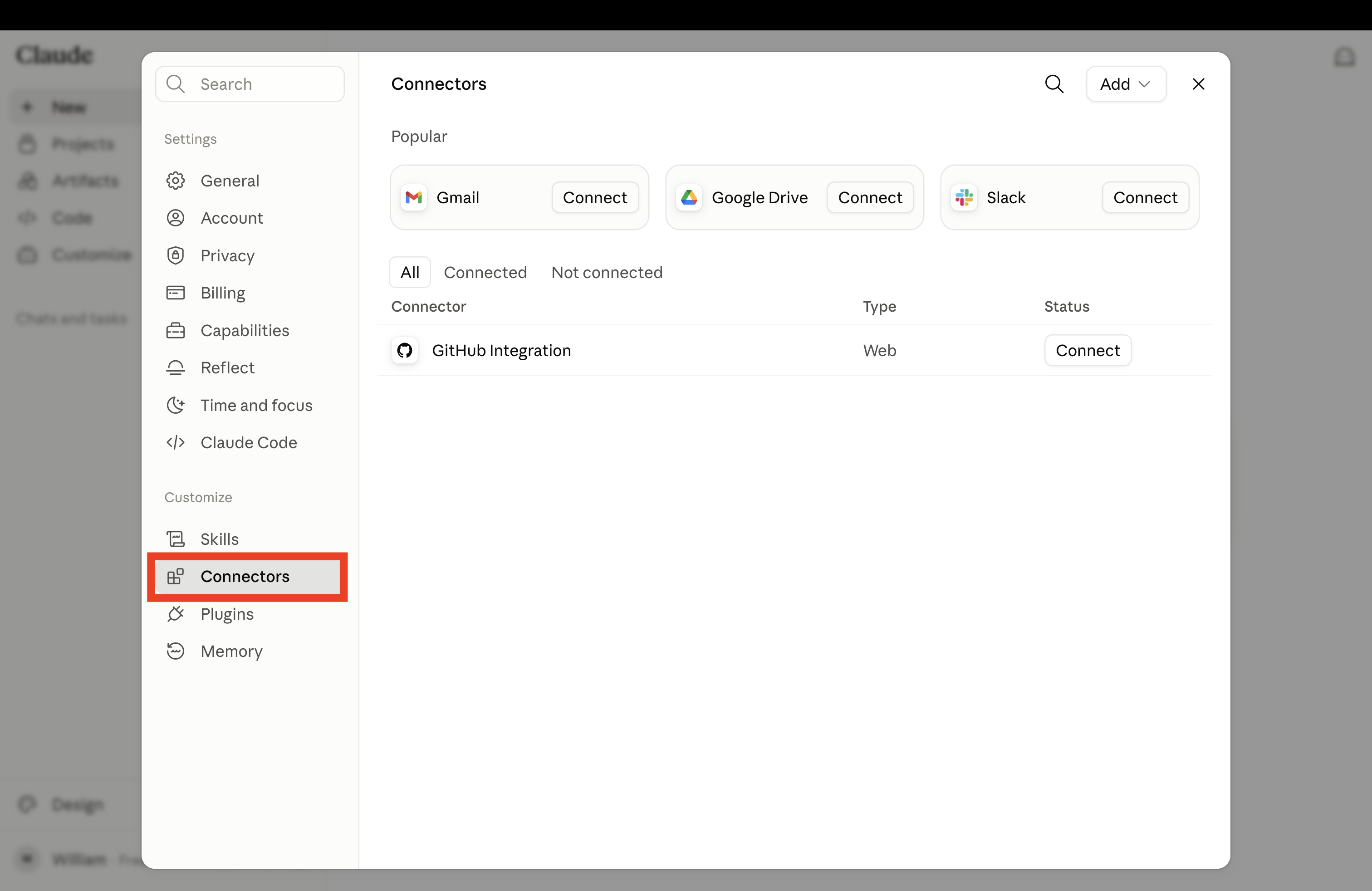Click the Web type cell

(x=880, y=350)
